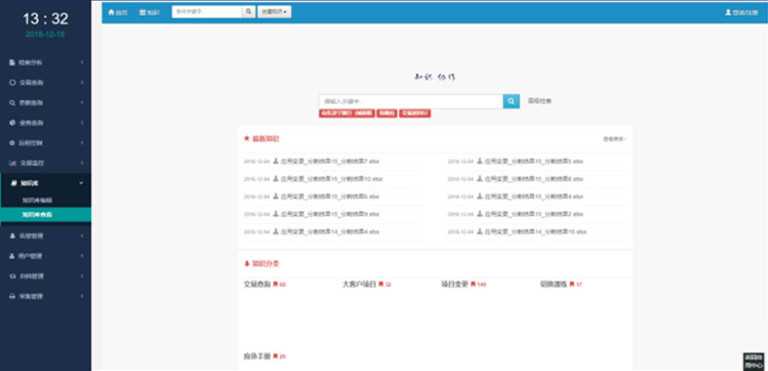Open the 远程控制 sidebar menu
Screen dimensions: 768x371
46,143
